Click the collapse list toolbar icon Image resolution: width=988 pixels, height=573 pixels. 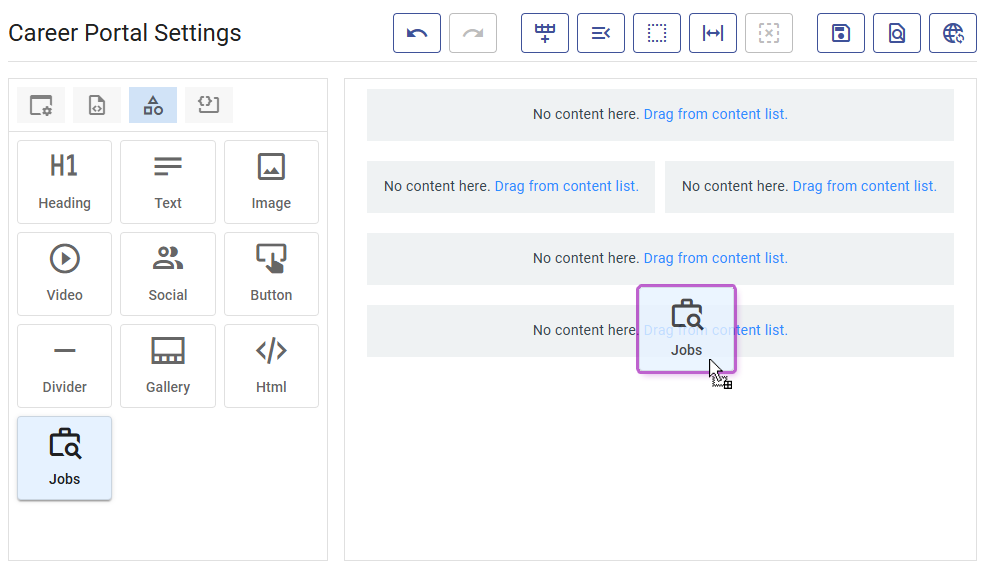pos(601,33)
